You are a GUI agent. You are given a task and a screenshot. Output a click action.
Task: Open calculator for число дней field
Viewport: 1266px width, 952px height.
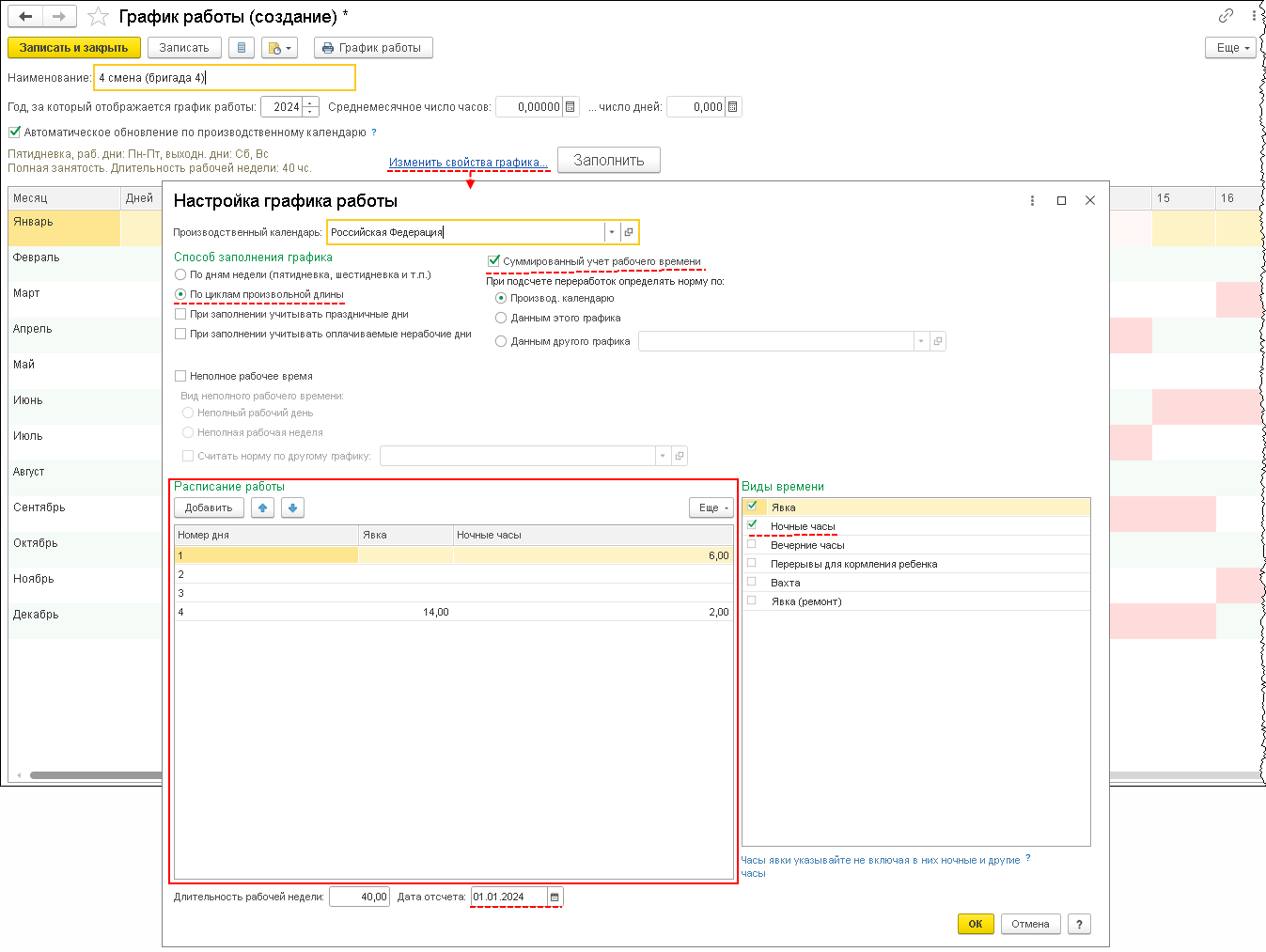coord(733,107)
